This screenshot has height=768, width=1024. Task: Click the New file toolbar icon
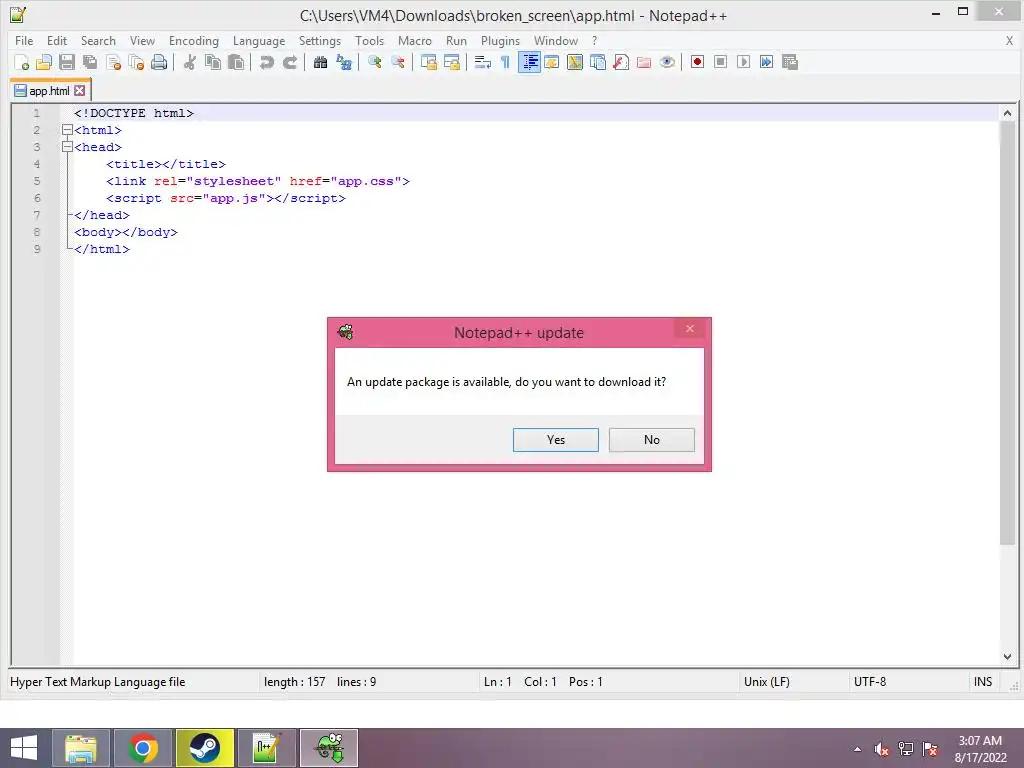point(21,62)
